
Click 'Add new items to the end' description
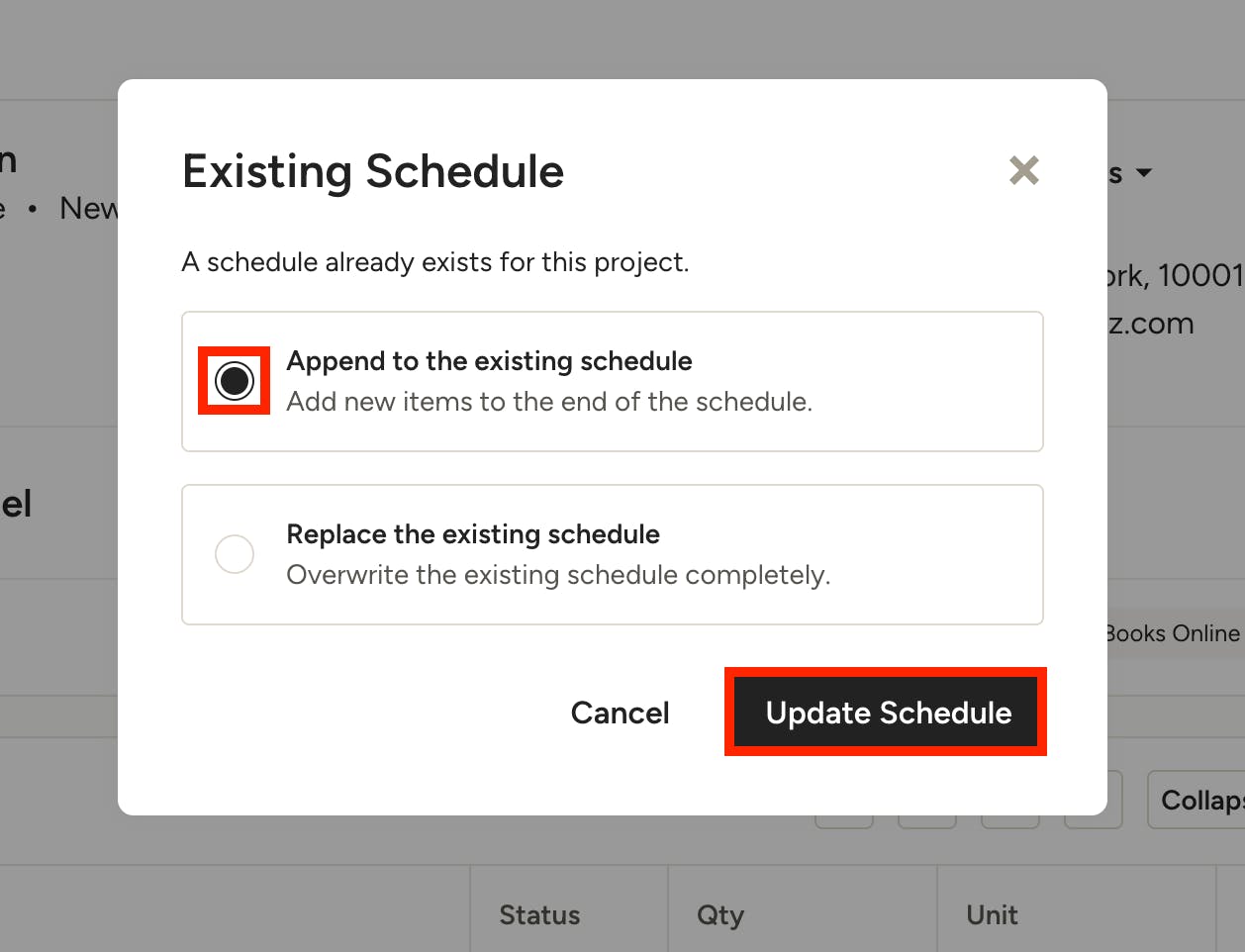[549, 402]
